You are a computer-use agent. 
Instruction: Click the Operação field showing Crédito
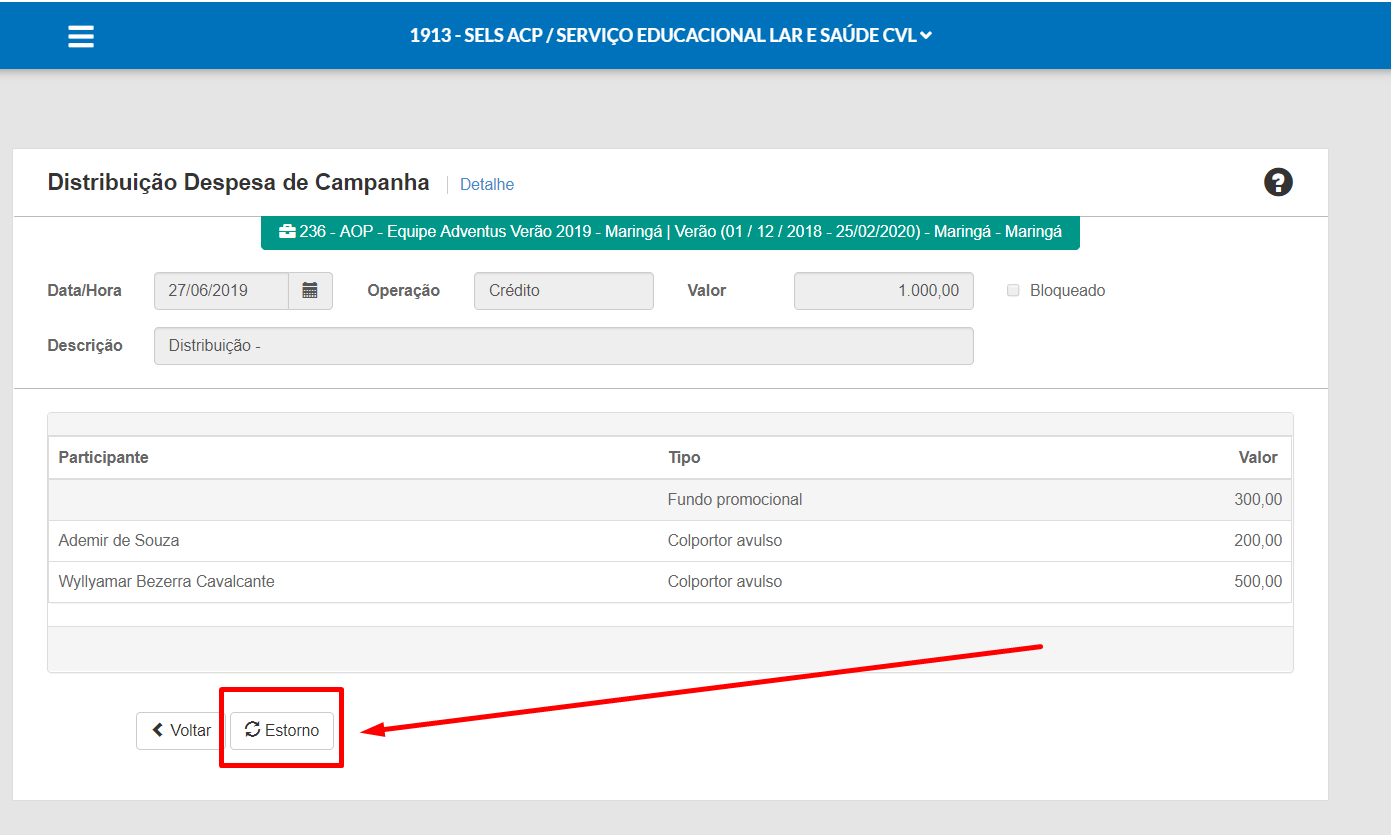(x=564, y=291)
